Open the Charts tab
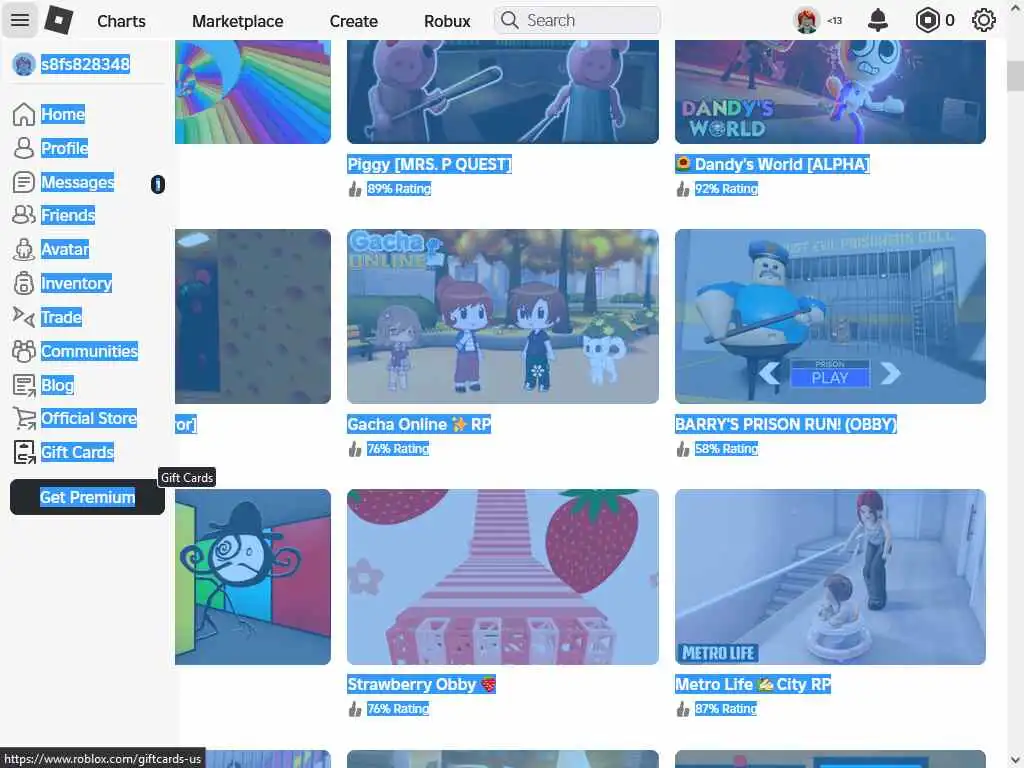Image resolution: width=1024 pixels, height=768 pixels. point(121,21)
